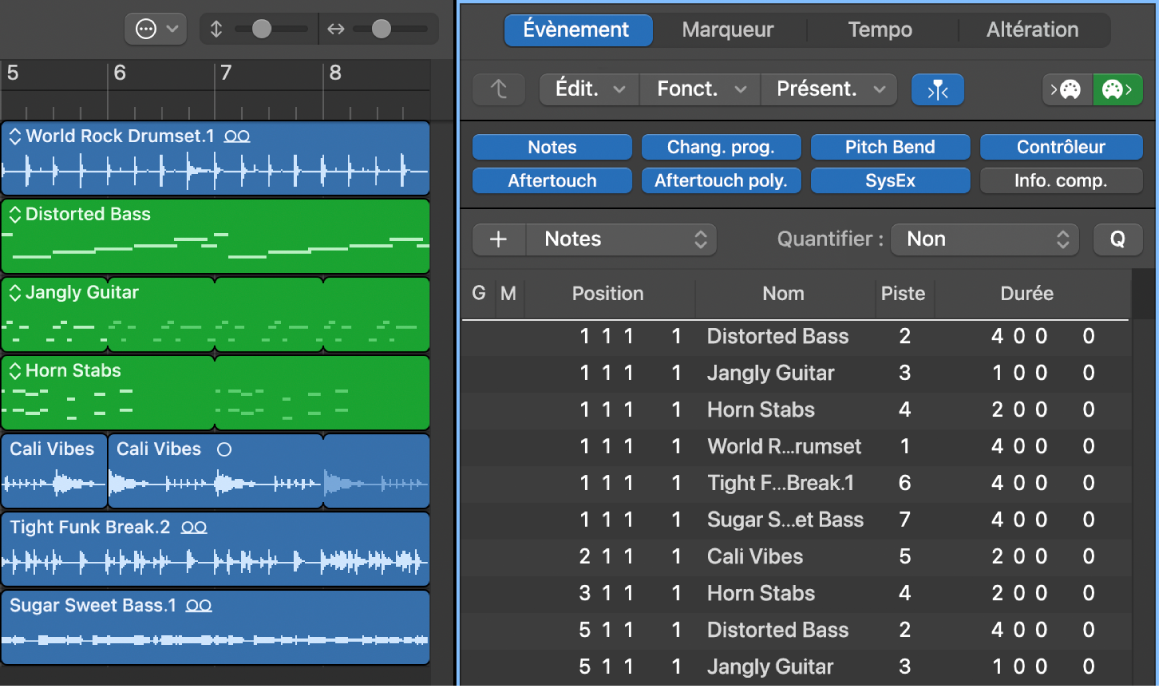Click the Position column header
The image size is (1160, 686).
(608, 293)
